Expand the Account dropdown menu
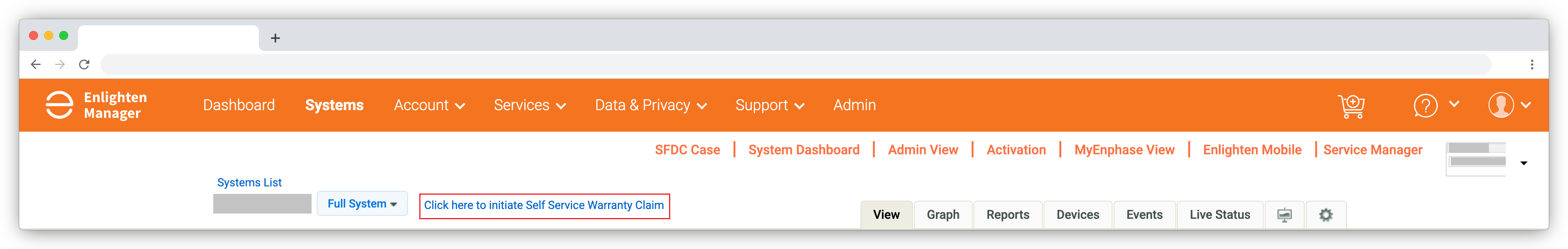Viewport: 1568px width, 249px height. coord(429,106)
